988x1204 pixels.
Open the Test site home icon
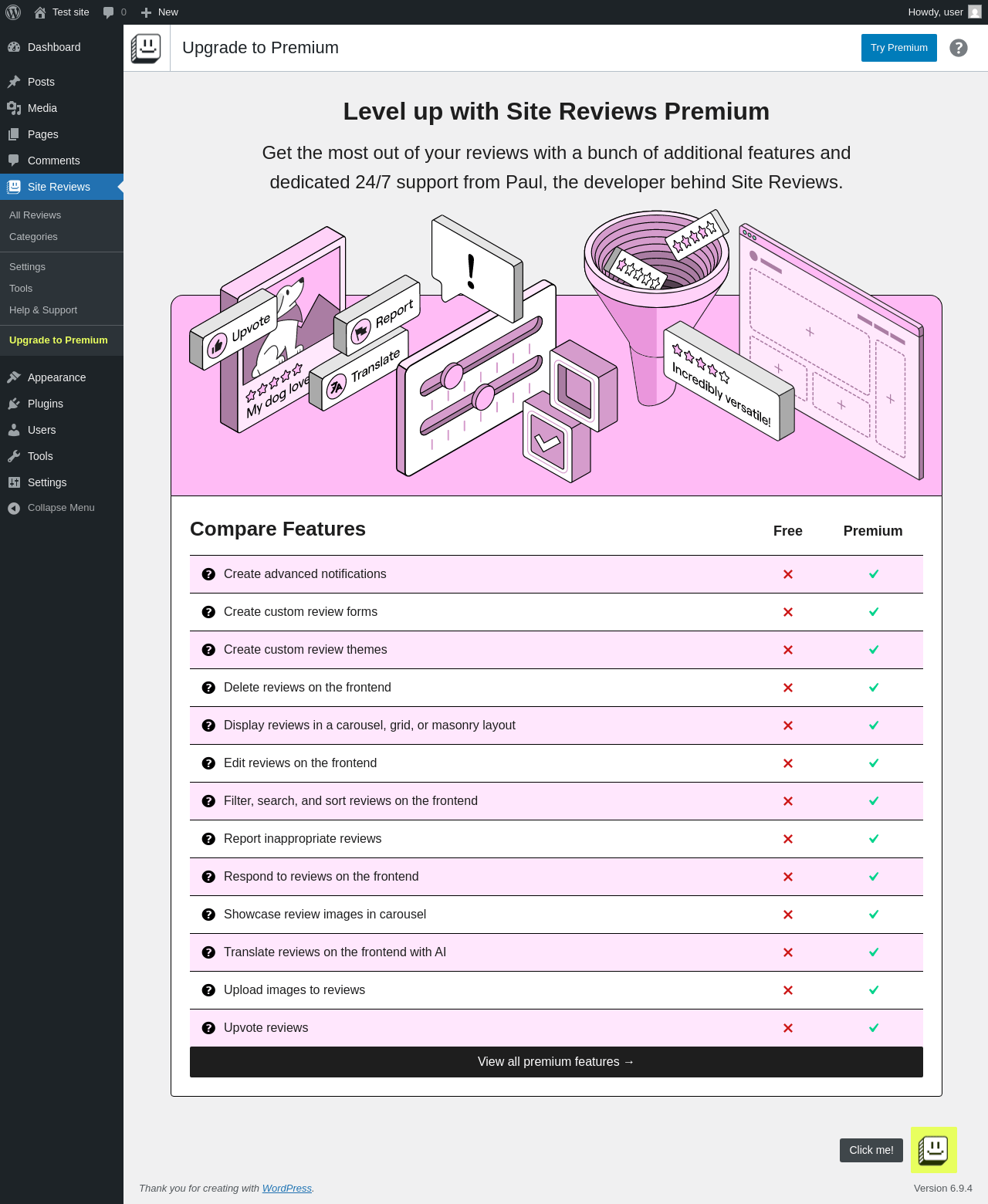40,12
